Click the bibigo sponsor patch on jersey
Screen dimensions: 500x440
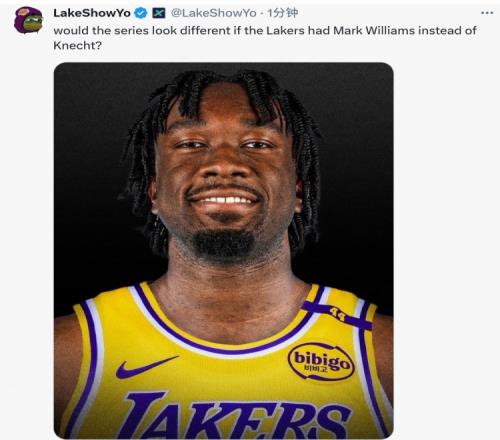click(x=321, y=362)
